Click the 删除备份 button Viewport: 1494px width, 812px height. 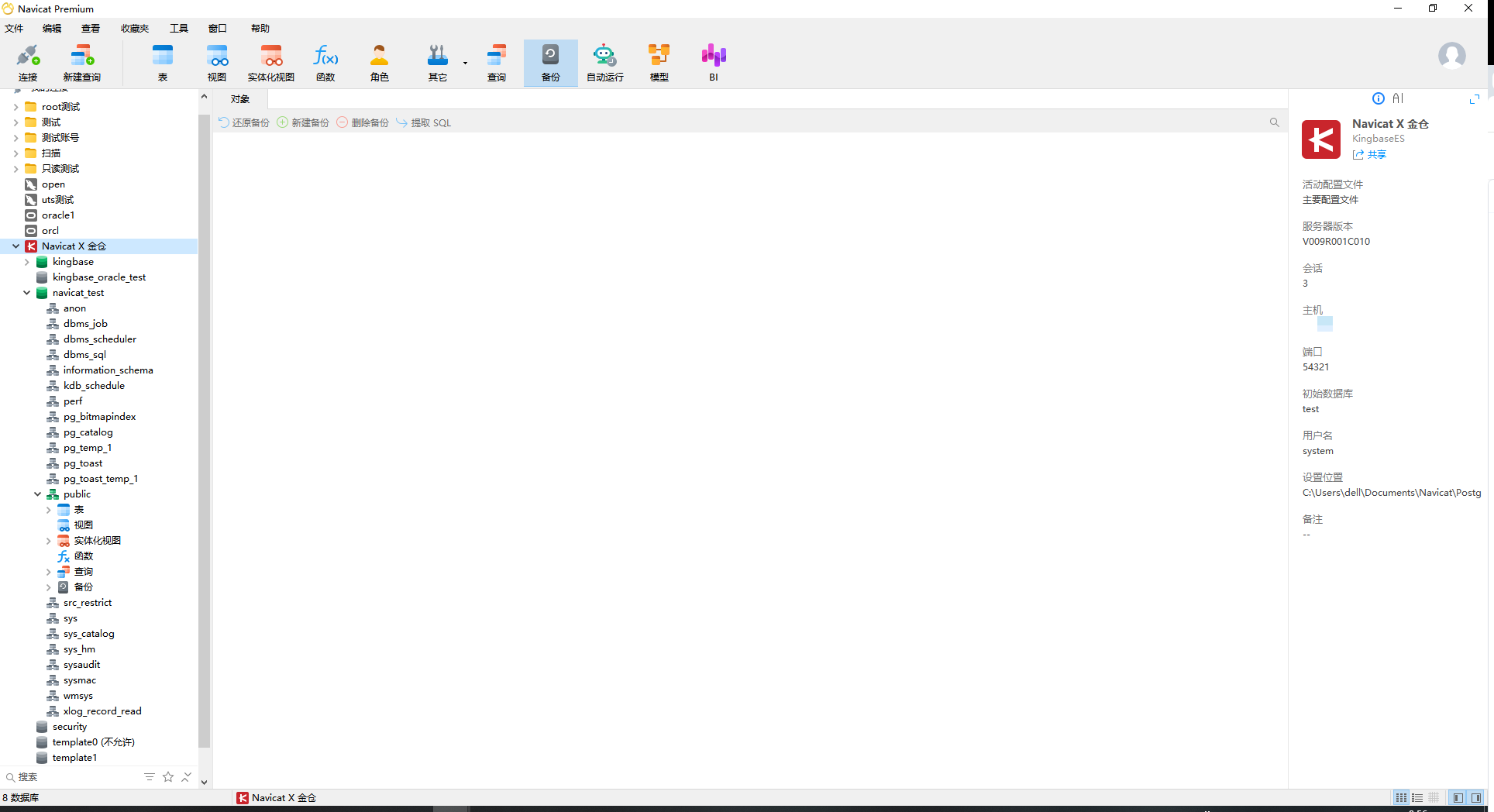(x=363, y=122)
